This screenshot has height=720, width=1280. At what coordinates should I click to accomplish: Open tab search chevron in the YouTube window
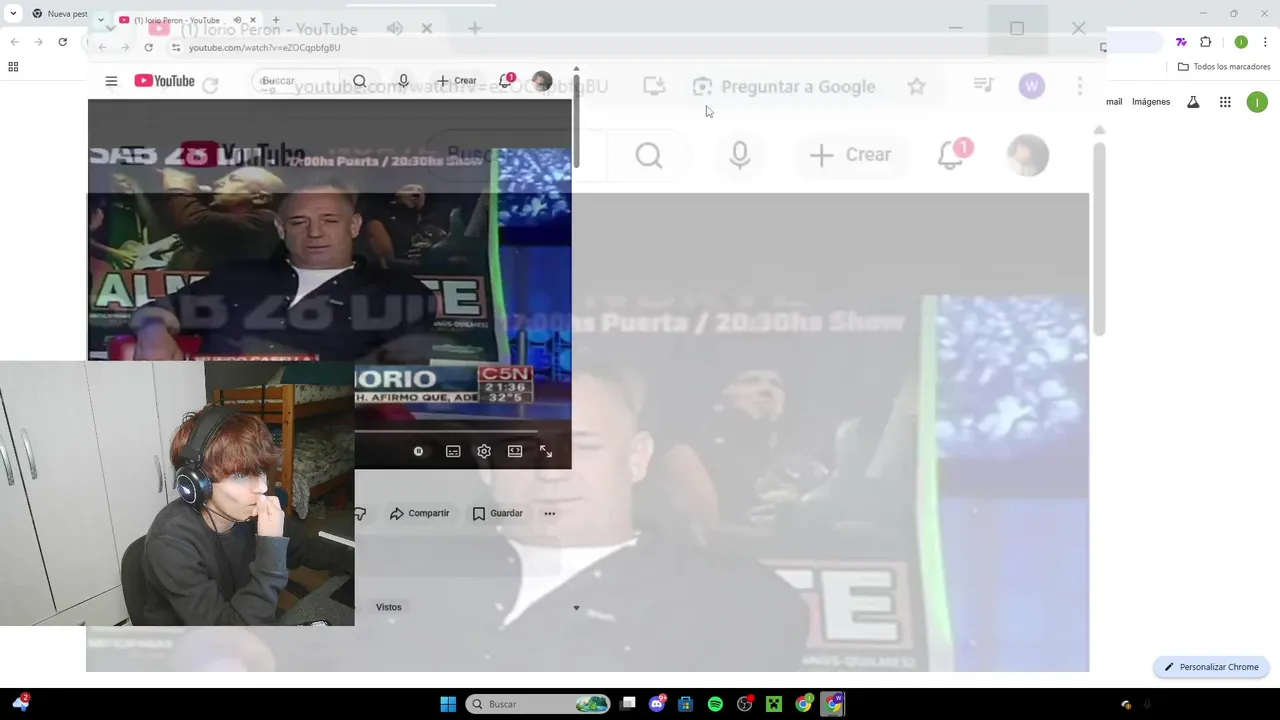101,20
